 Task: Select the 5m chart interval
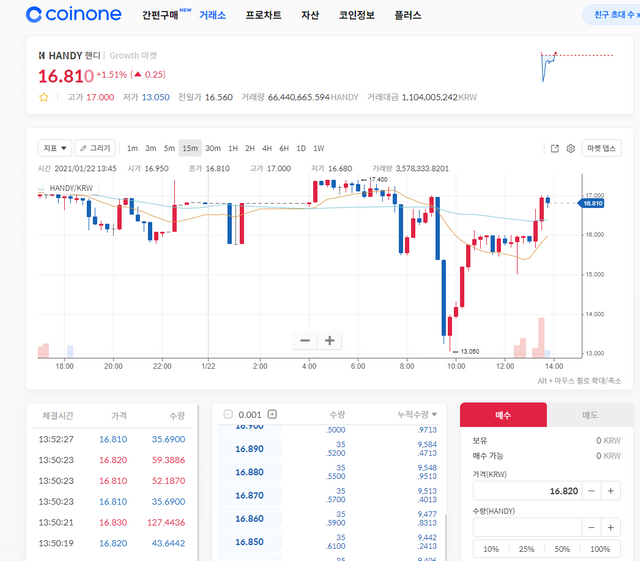(169, 149)
